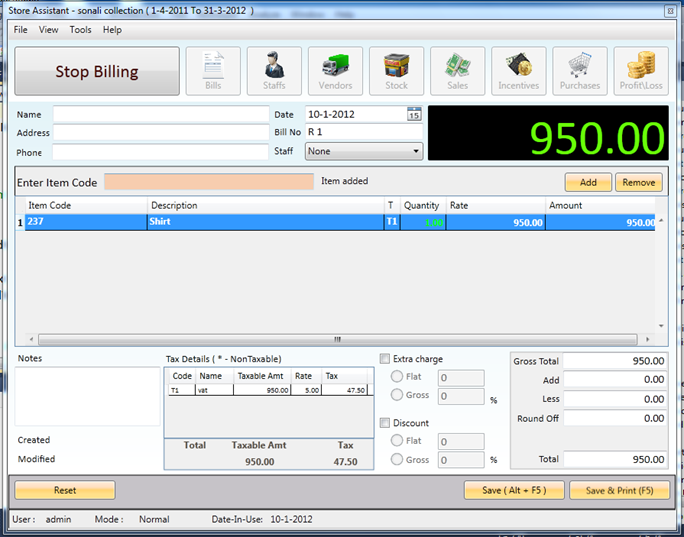Open the Sales cash icon
Screen dimensions: 684x537
tap(457, 71)
